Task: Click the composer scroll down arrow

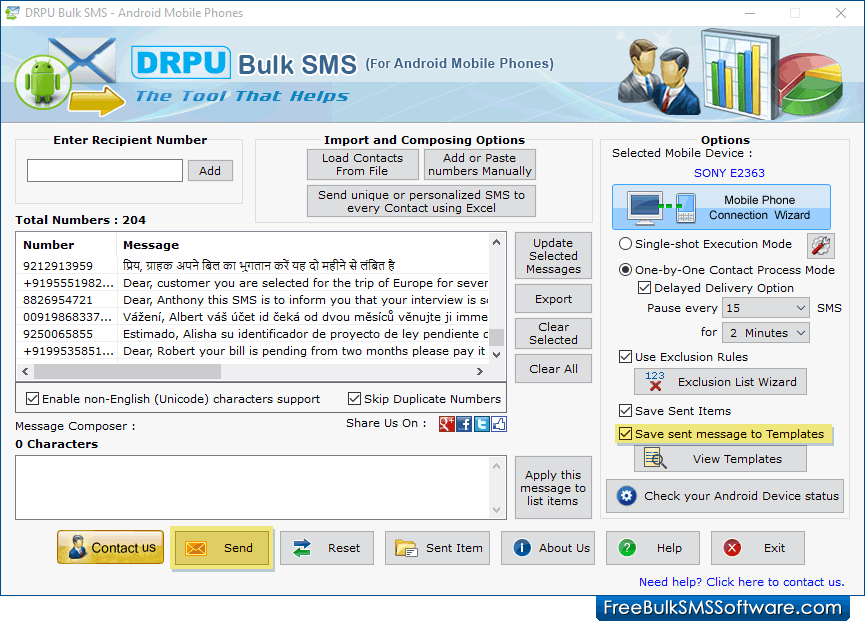Action: tap(496, 510)
